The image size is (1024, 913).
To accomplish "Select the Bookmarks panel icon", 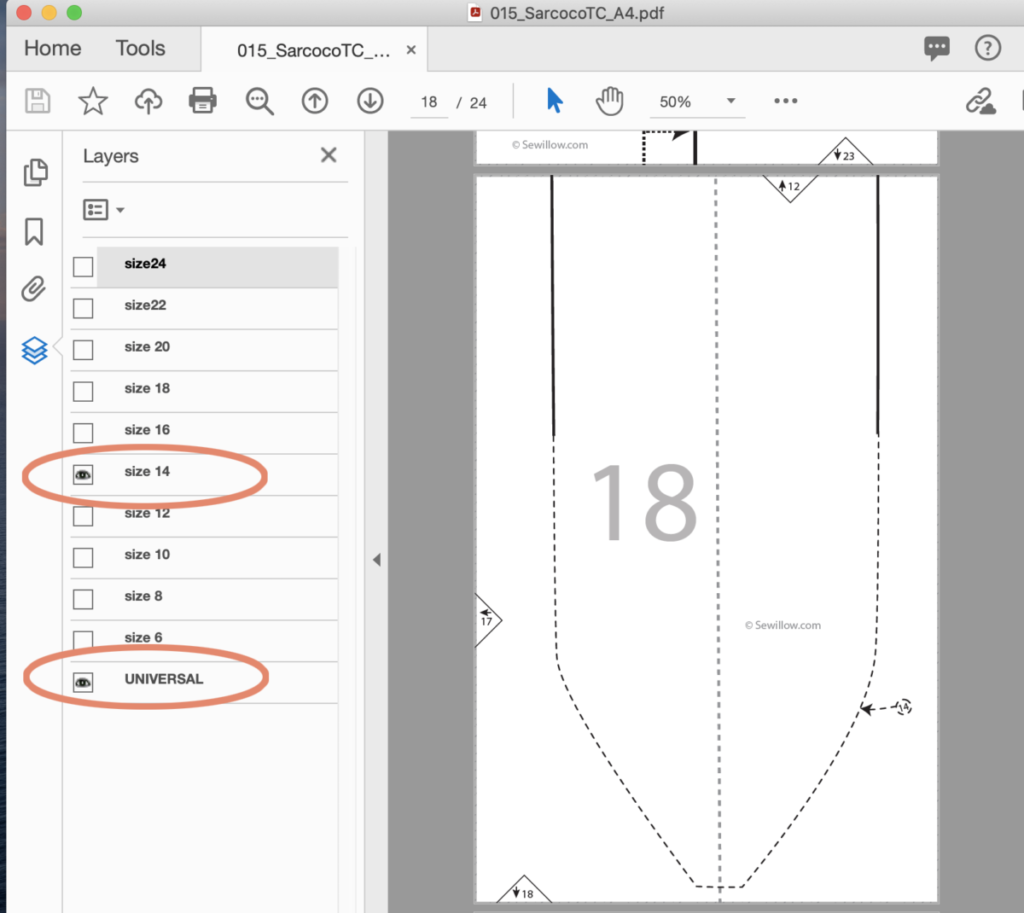I will pos(36,231).
